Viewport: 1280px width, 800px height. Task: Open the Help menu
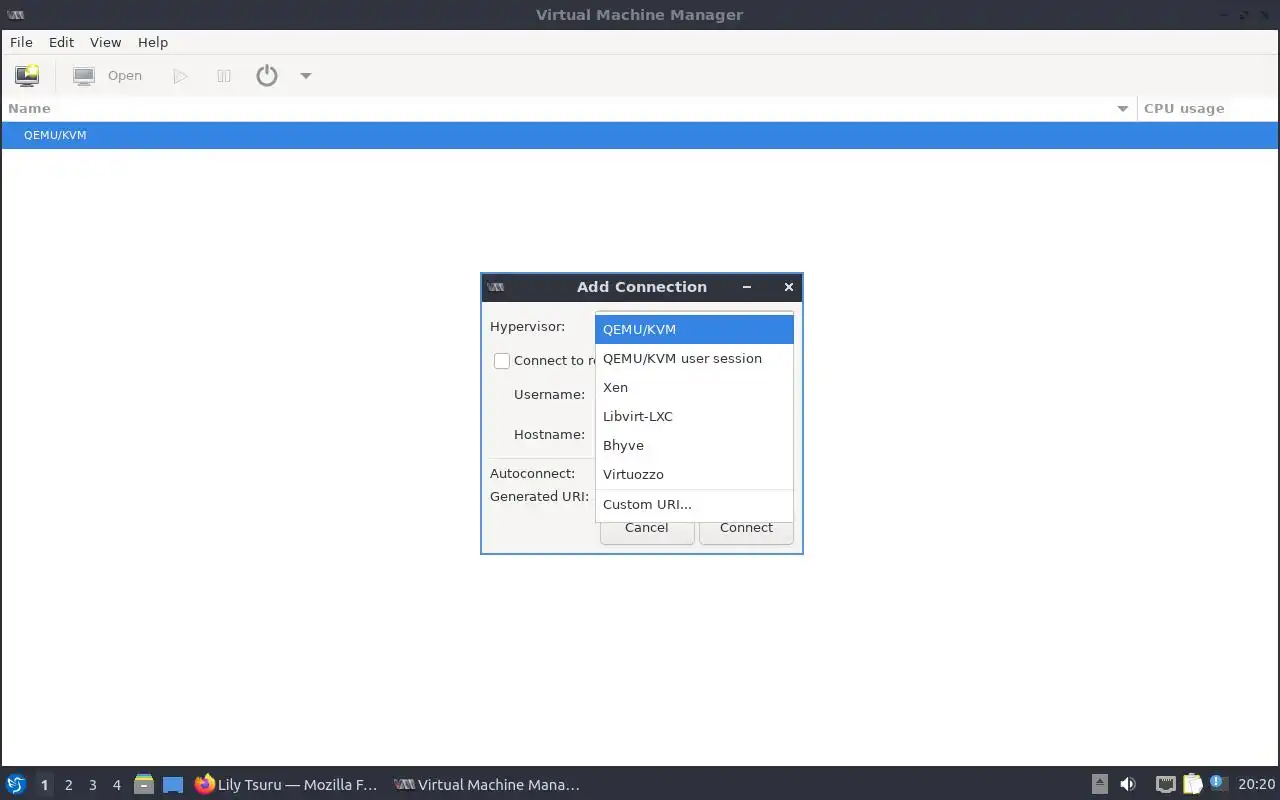tap(153, 42)
